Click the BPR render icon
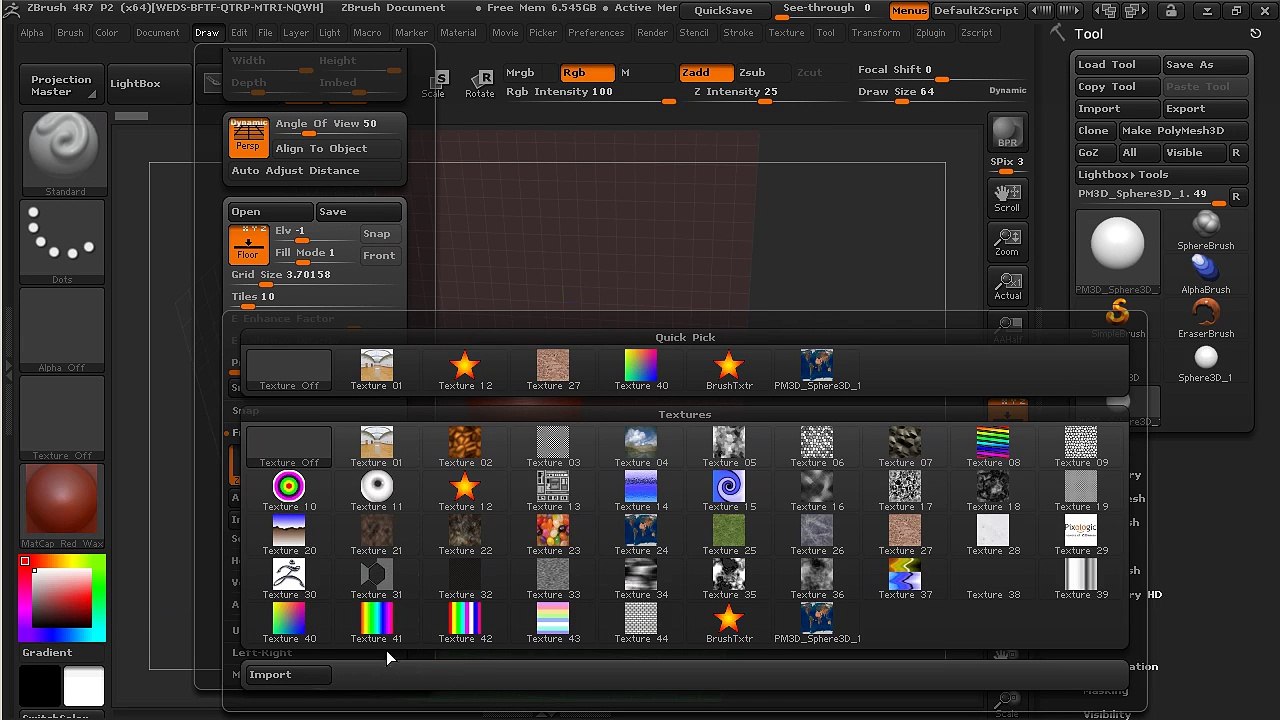Image resolution: width=1280 pixels, height=720 pixels. [x=1007, y=132]
